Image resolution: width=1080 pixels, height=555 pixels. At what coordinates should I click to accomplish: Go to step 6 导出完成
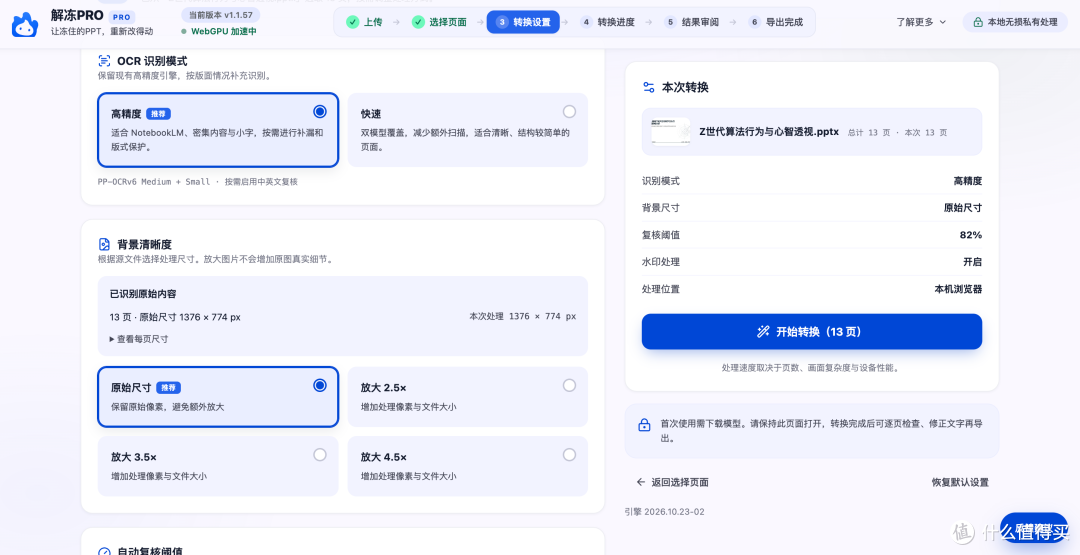[776, 22]
